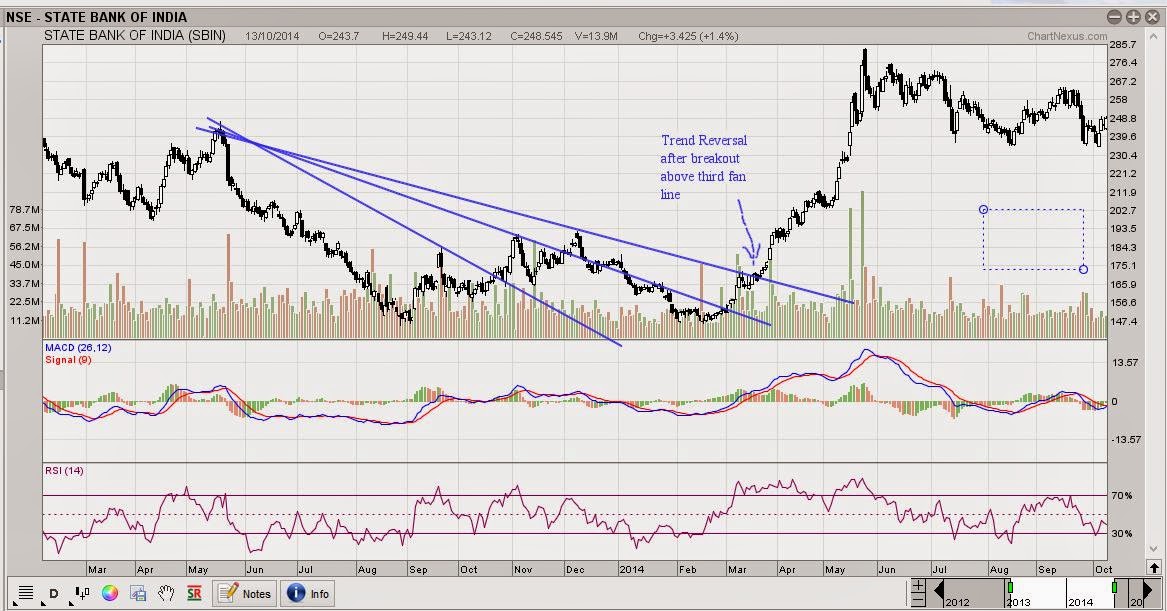
Task: Open the indicator list menu icon
Action: (25, 593)
